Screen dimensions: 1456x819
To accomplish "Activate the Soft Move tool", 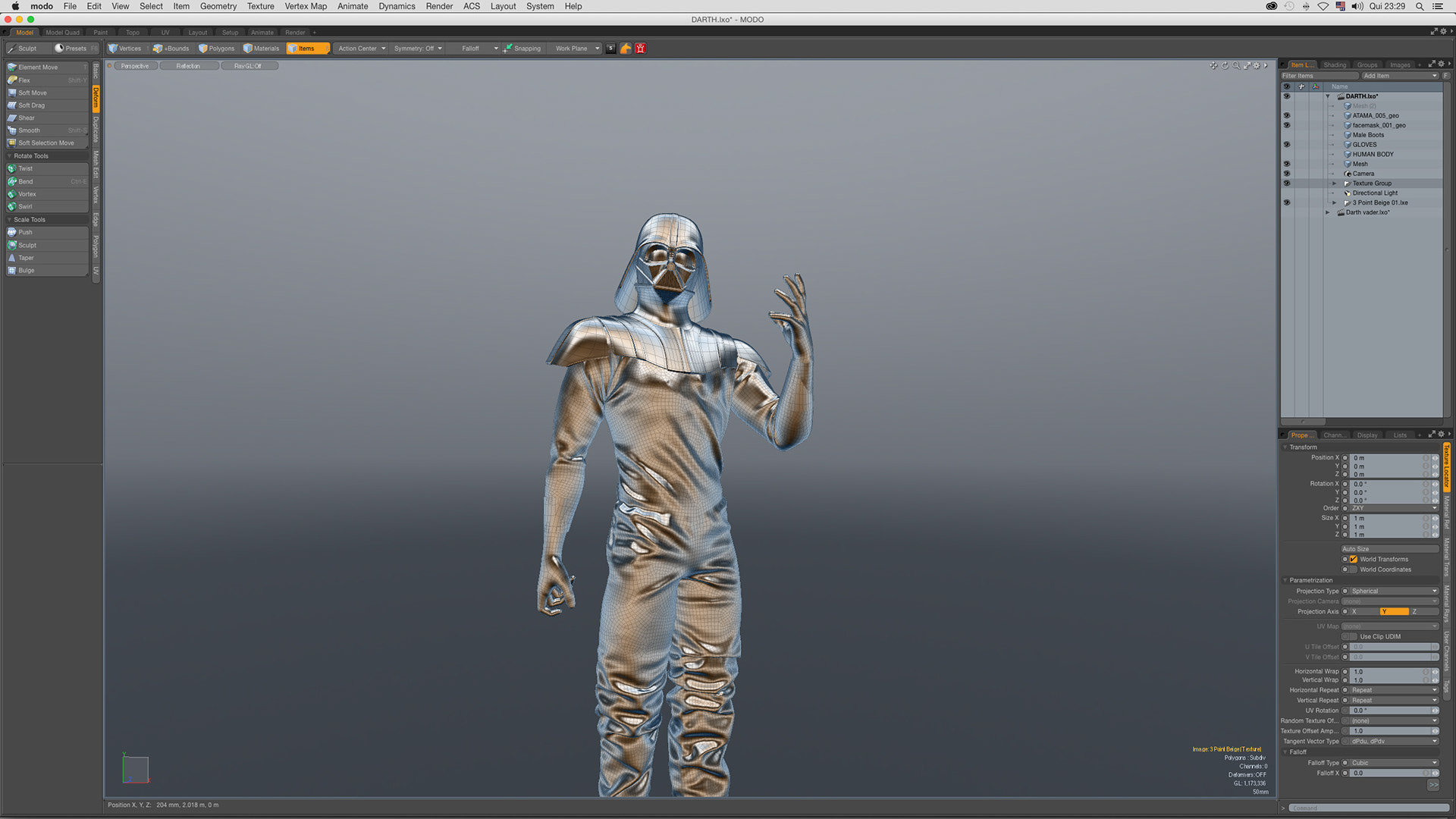I will [47, 93].
